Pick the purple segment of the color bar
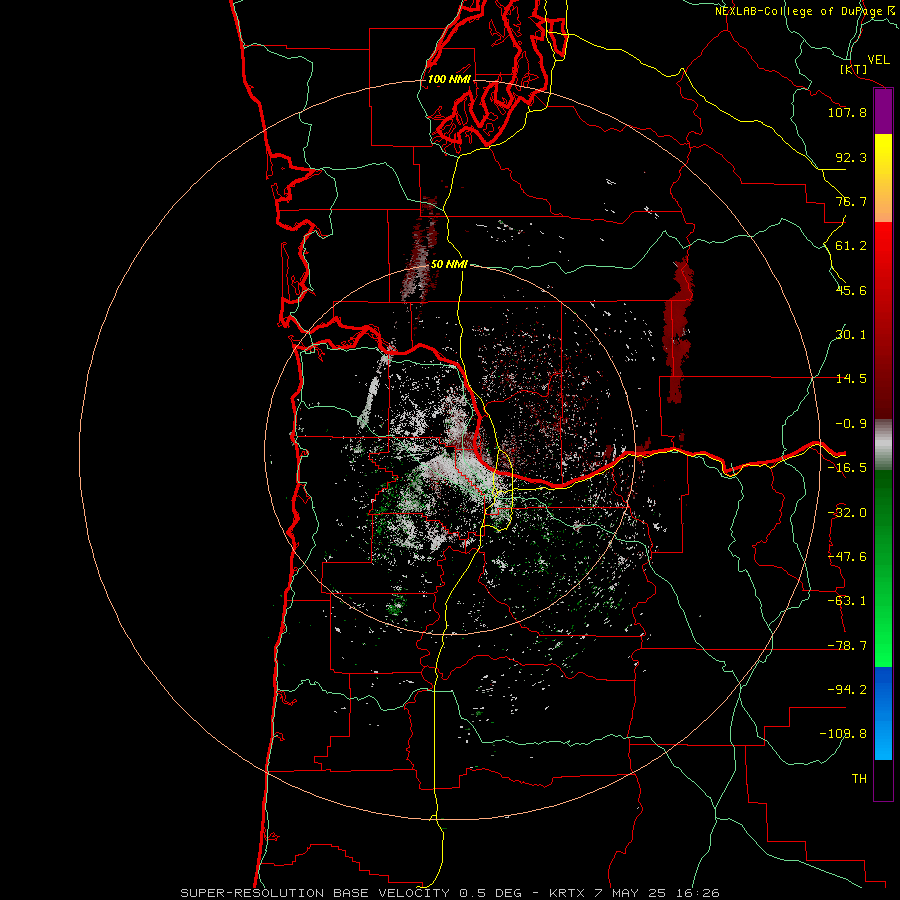This screenshot has width=900, height=900. click(x=883, y=112)
